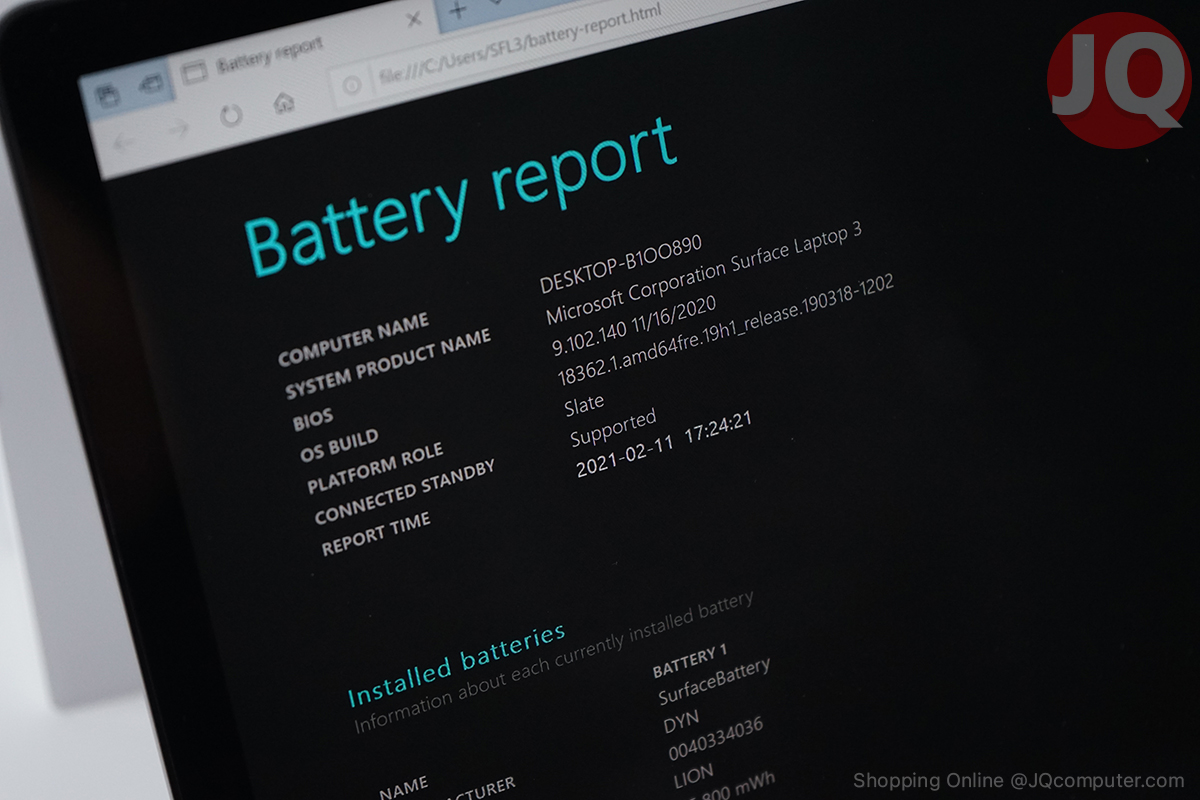This screenshot has height=800, width=1200.
Task: Select Microsoft Corporation Surface Laptop 3 text
Action: coord(705,272)
